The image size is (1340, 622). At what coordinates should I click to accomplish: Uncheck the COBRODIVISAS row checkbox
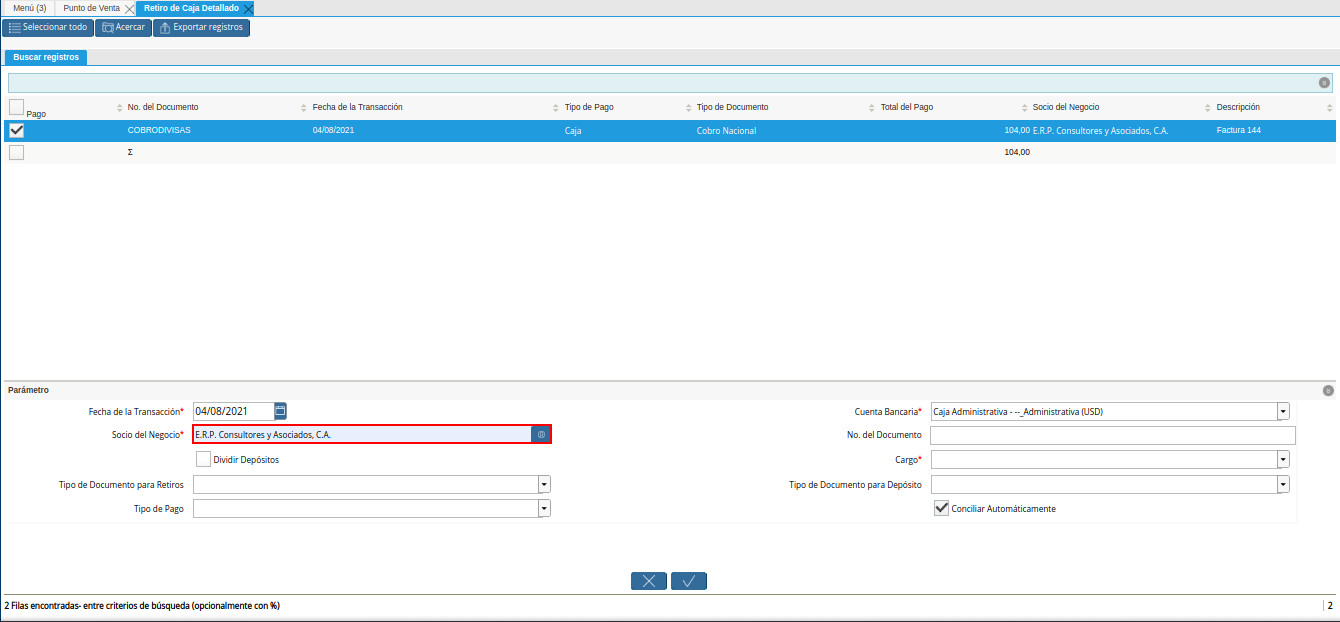(x=16, y=130)
